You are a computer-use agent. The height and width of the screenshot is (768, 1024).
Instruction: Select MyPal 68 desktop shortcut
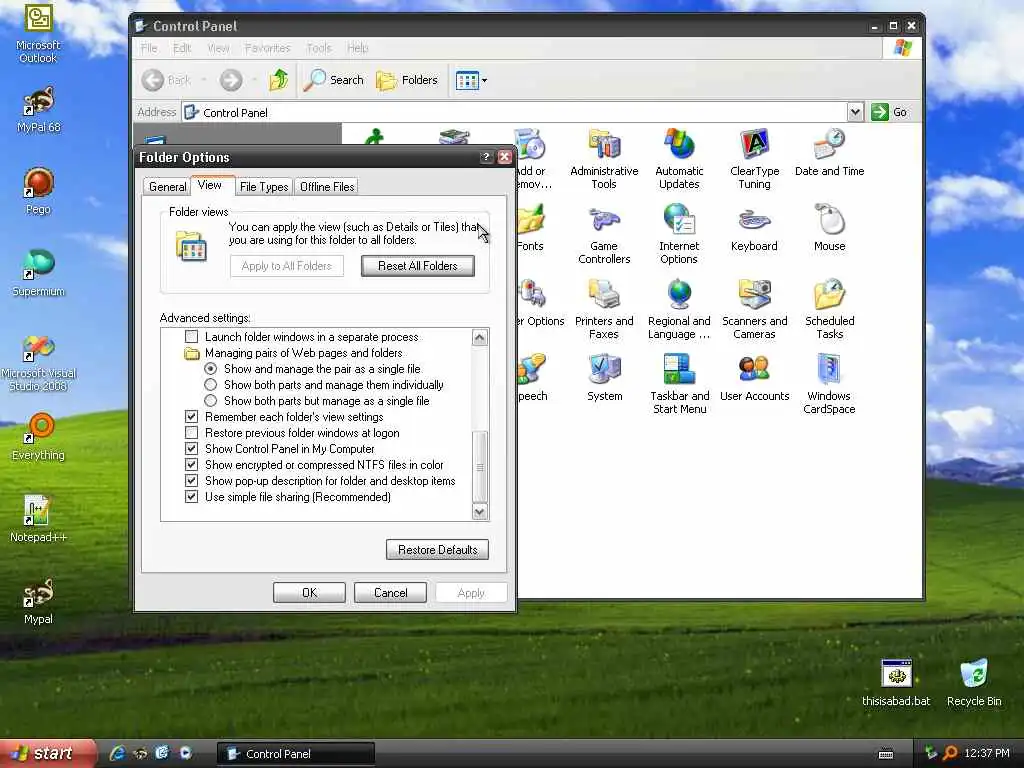(38, 110)
